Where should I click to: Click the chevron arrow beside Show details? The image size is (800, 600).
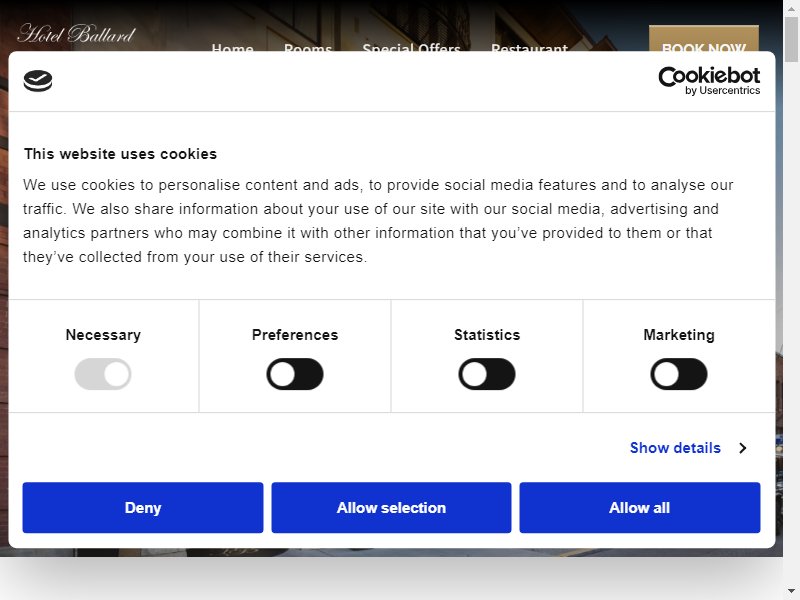click(743, 448)
